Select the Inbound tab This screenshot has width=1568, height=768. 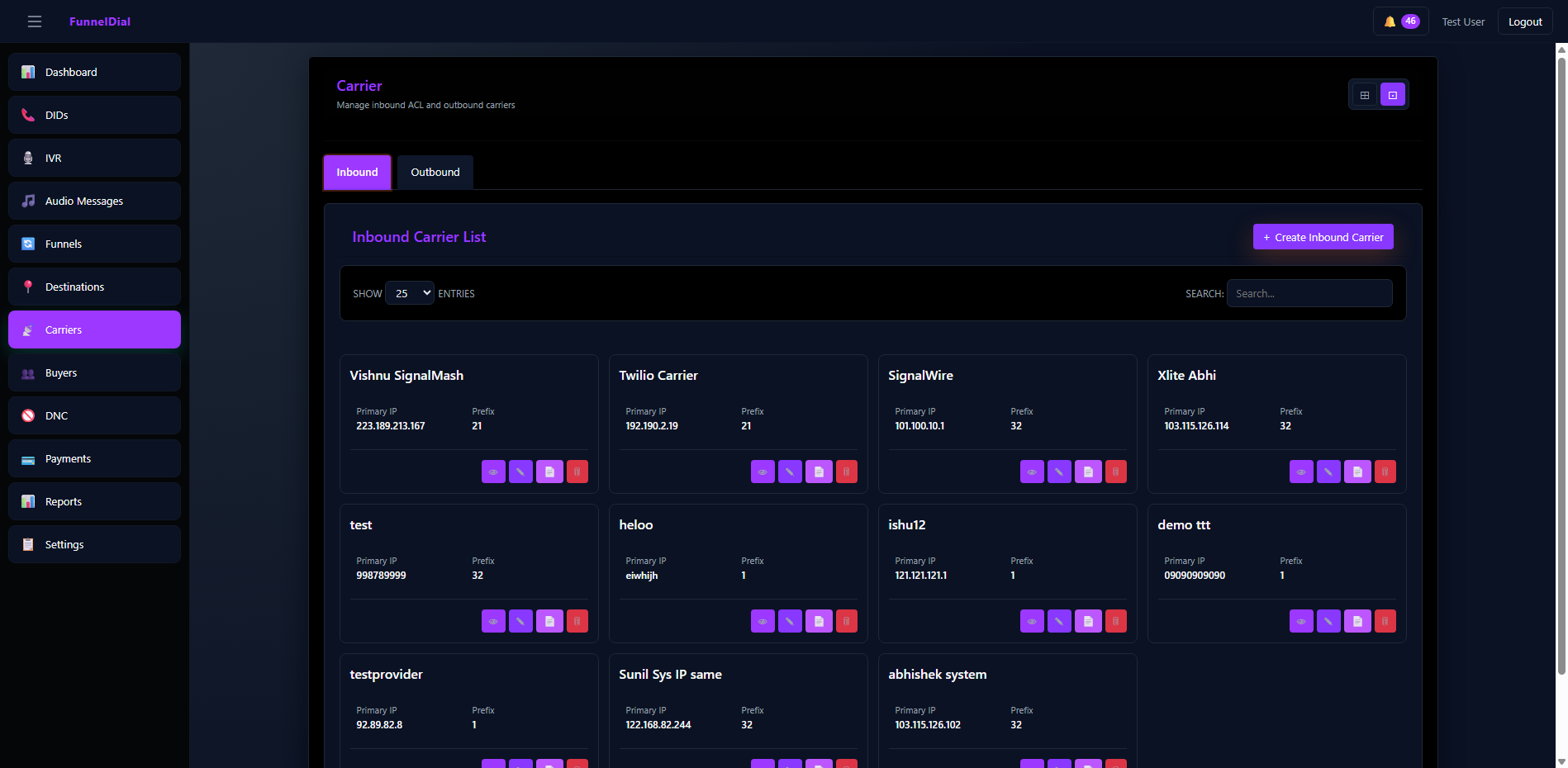[x=357, y=172]
